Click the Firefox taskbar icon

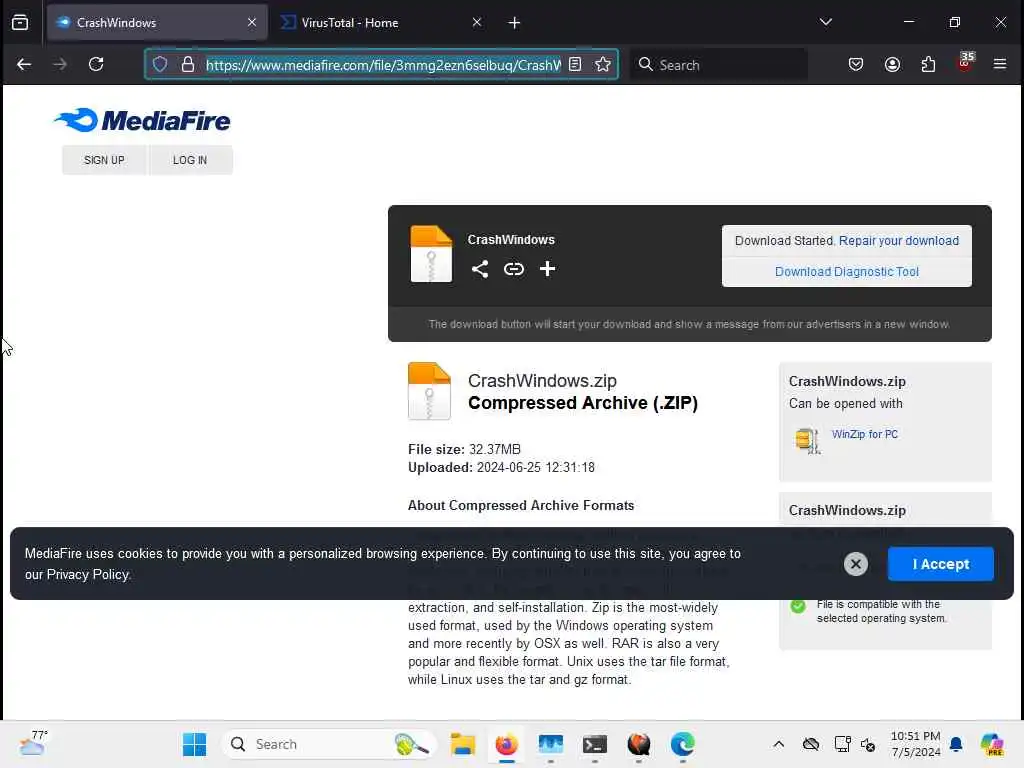coord(507,744)
